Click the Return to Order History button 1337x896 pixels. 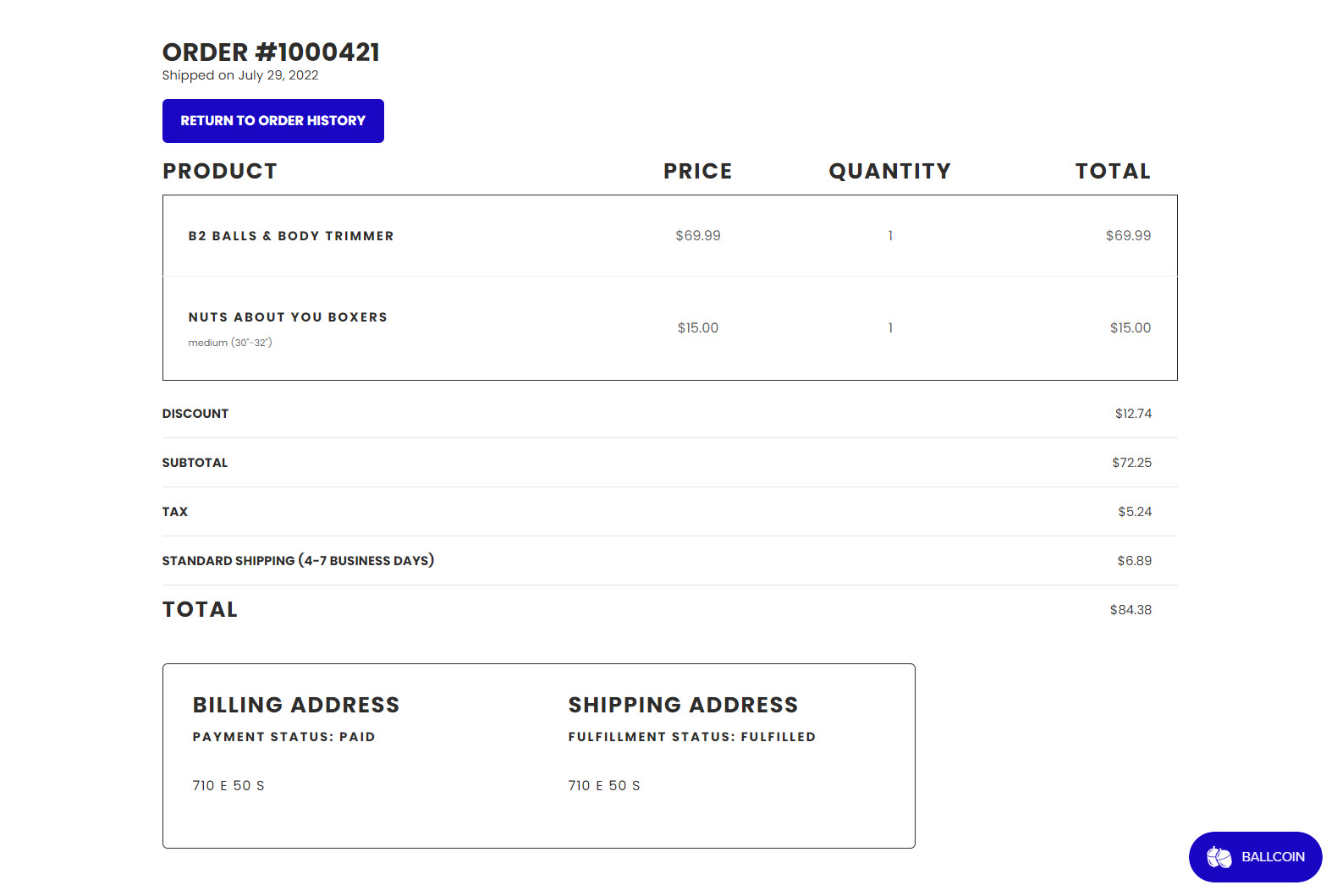click(x=272, y=121)
